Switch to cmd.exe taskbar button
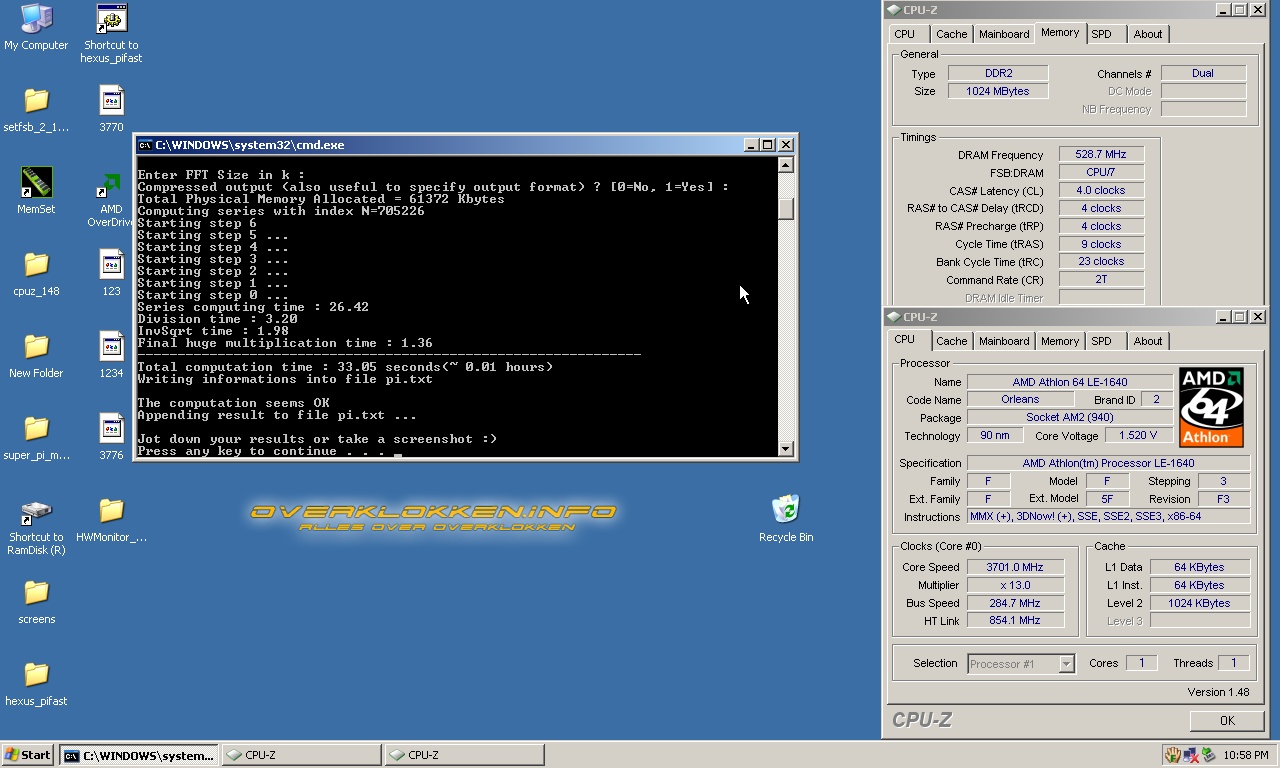Screen dimensions: 1280x768 [138, 755]
